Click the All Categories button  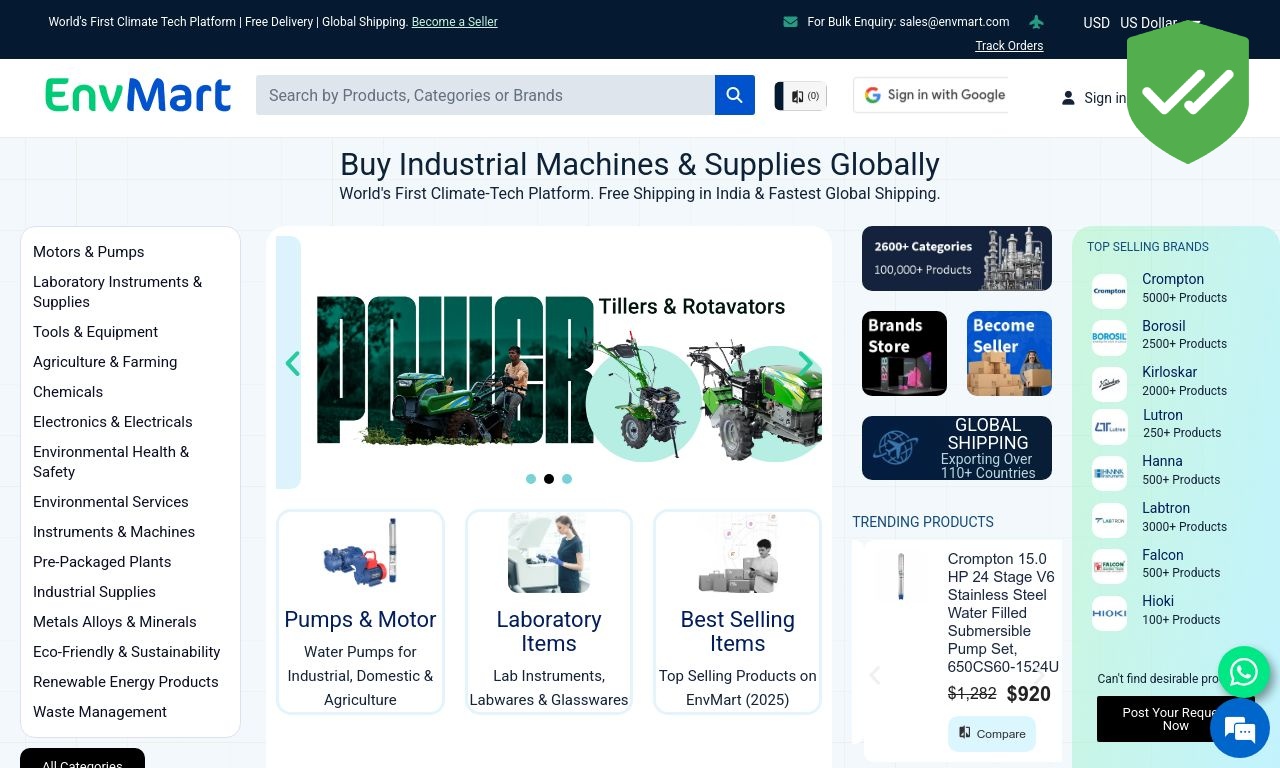point(82,758)
